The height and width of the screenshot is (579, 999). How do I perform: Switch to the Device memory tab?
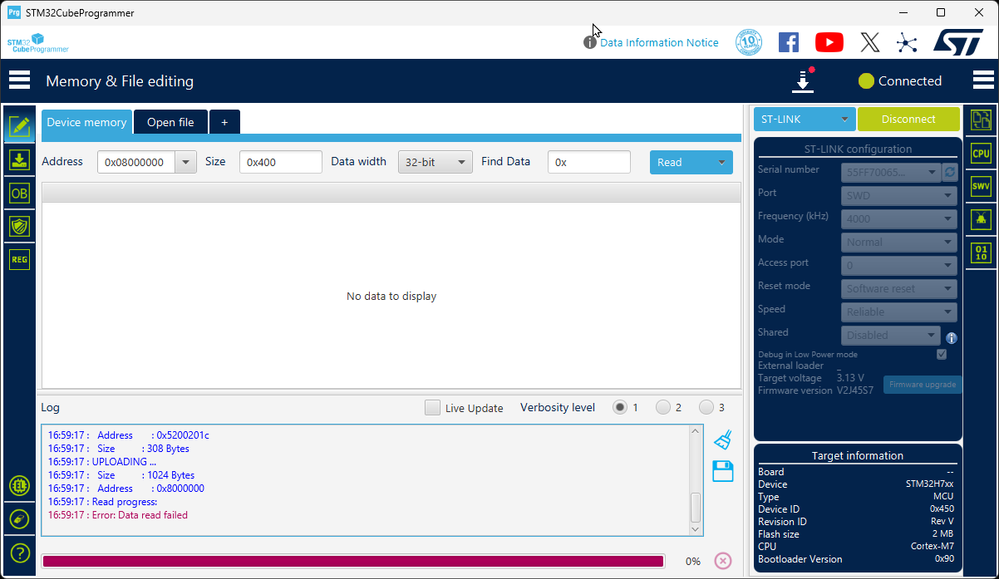pyautogui.click(x=87, y=122)
